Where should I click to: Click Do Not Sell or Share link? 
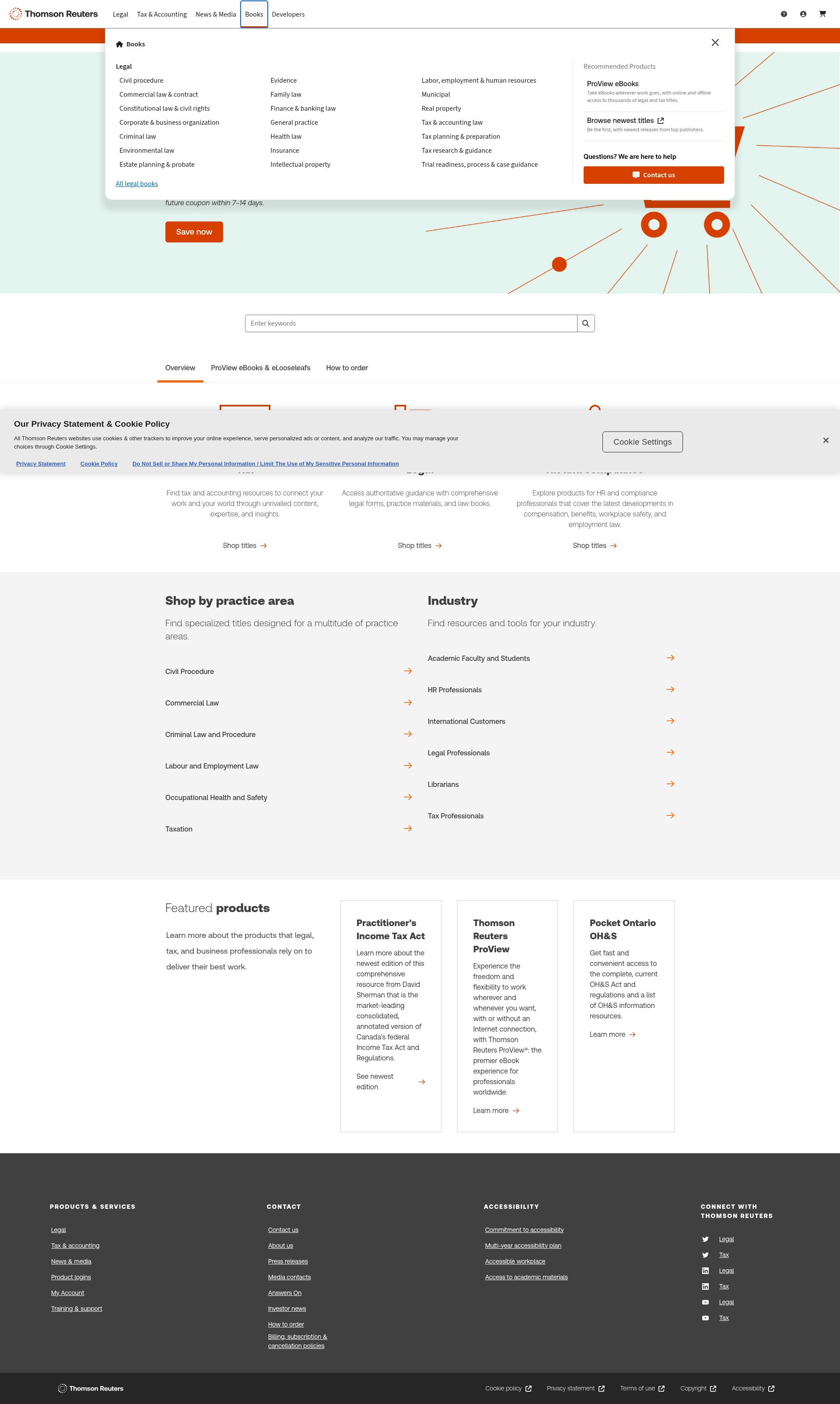click(266, 463)
